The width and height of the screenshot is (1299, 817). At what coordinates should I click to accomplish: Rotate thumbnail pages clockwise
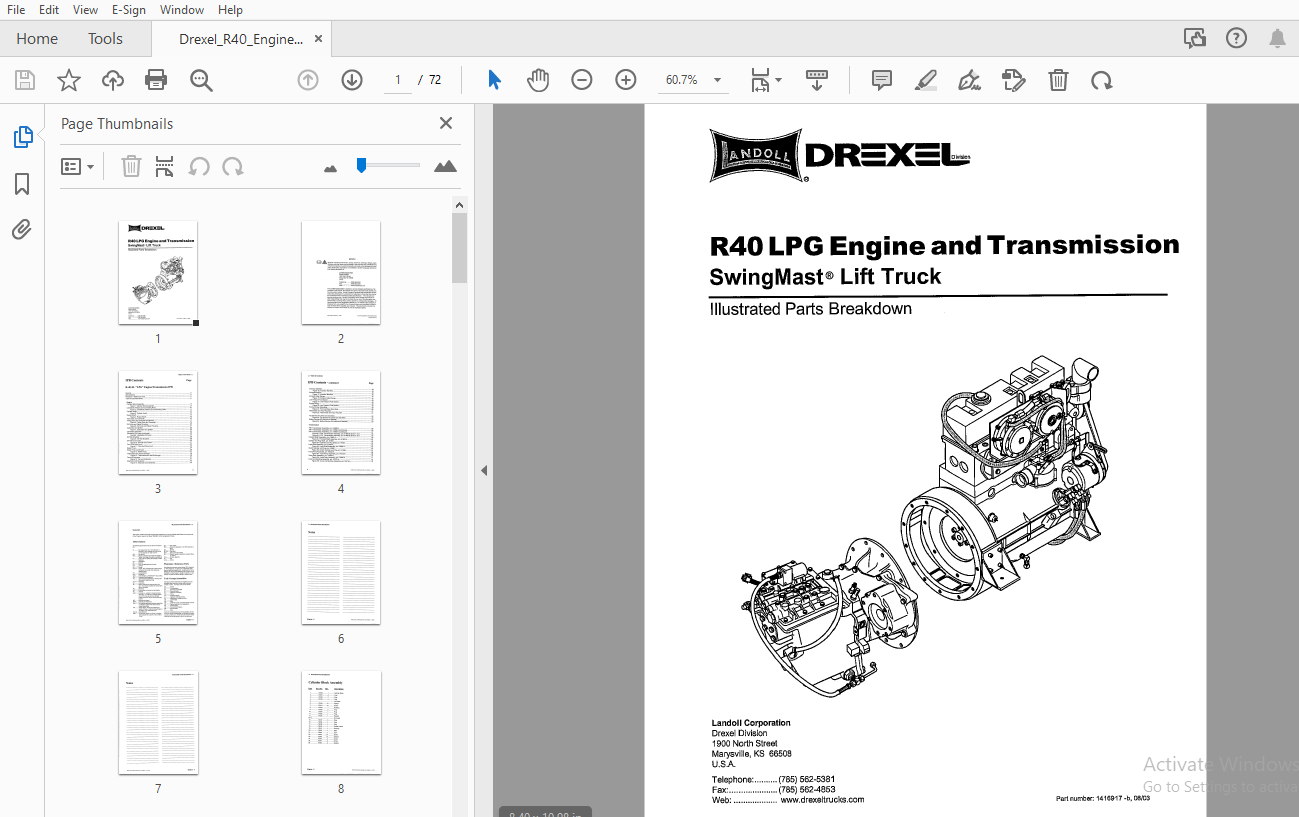click(x=233, y=167)
